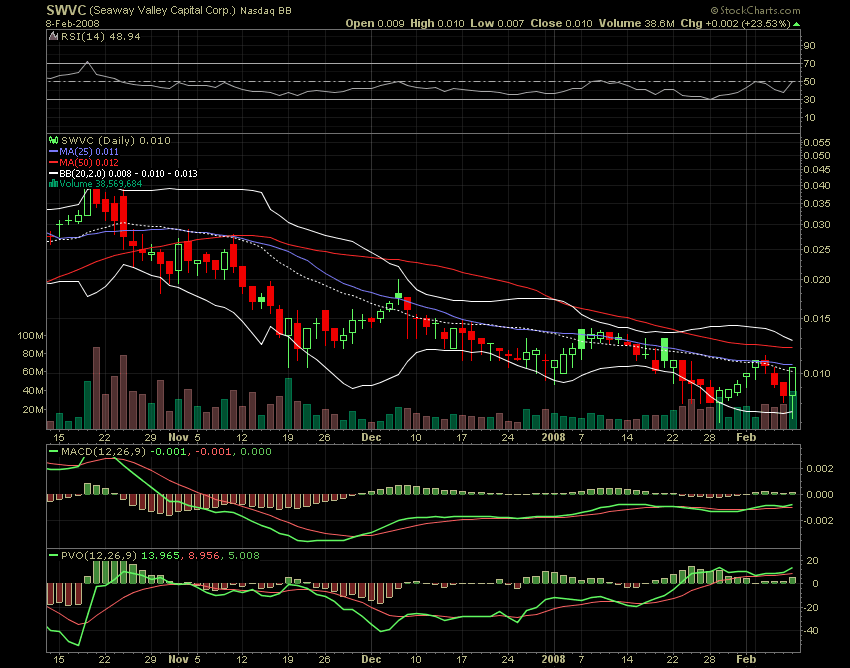850x668 pixels.
Task: Click the 0.002 MACD axis label
Action: (x=820, y=468)
